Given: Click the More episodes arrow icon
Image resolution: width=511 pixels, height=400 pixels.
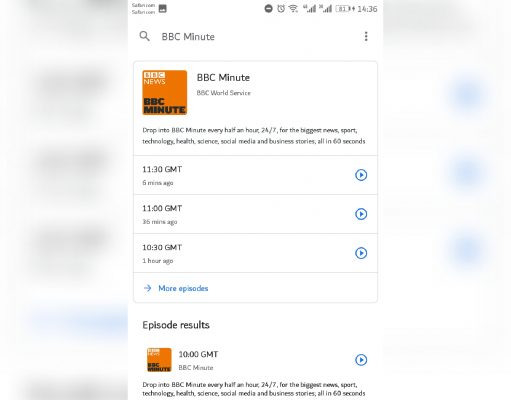Looking at the screenshot, I should 147,288.
